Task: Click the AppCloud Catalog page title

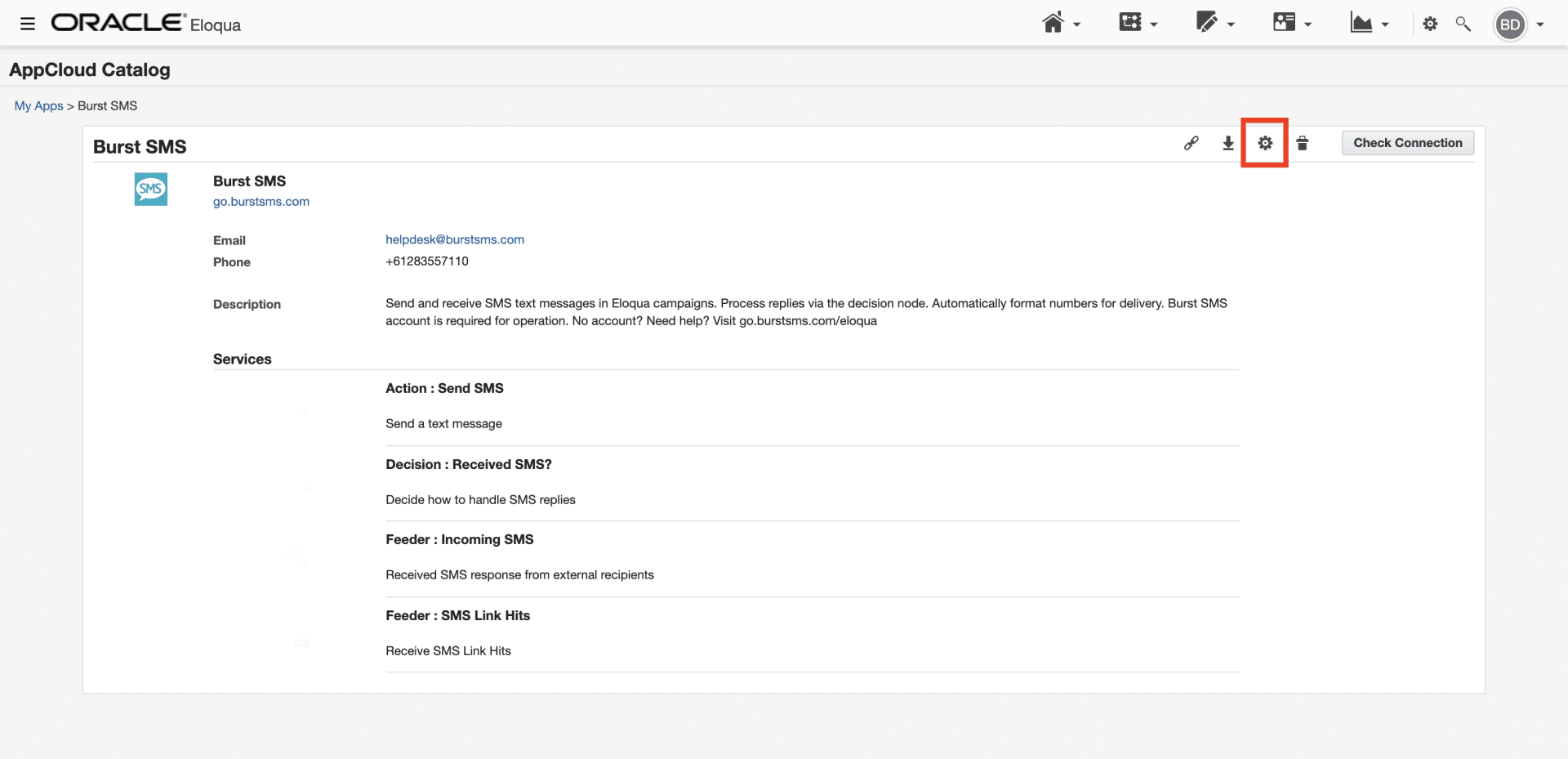Action: (90, 69)
